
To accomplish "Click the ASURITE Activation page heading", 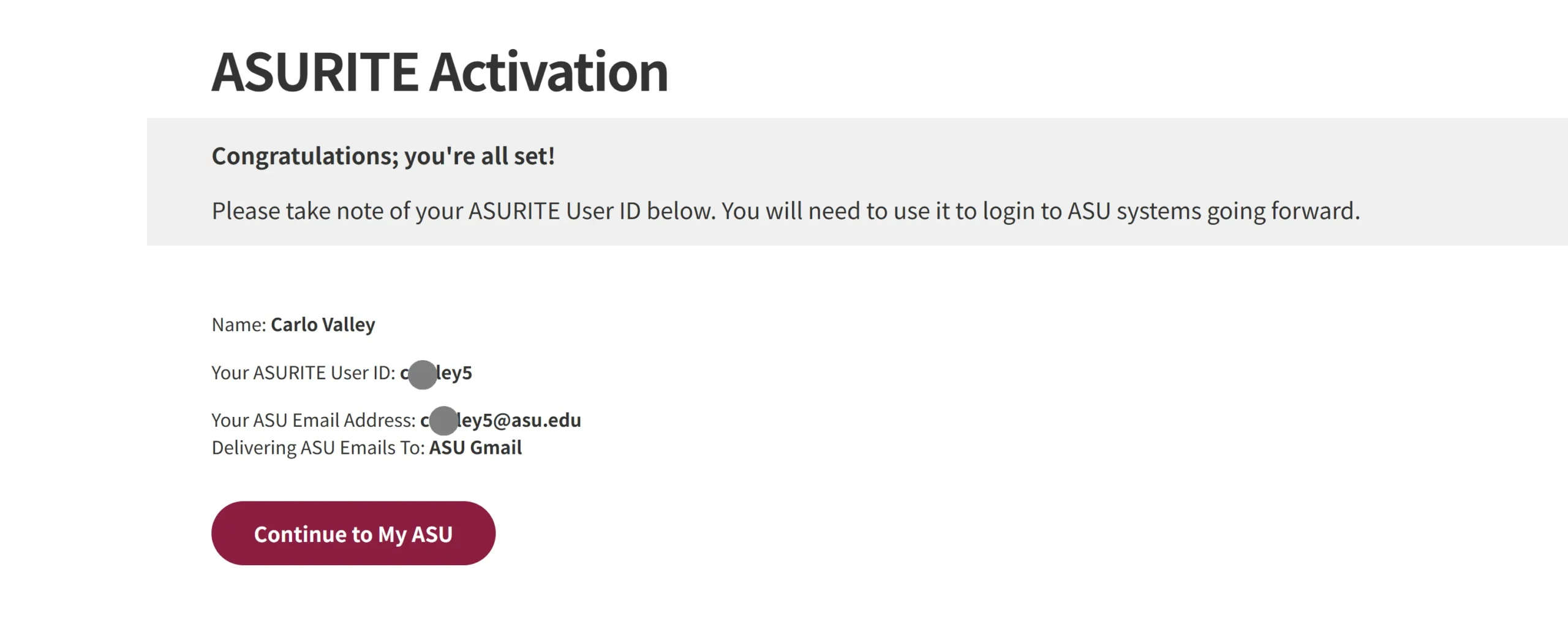I will [x=439, y=72].
